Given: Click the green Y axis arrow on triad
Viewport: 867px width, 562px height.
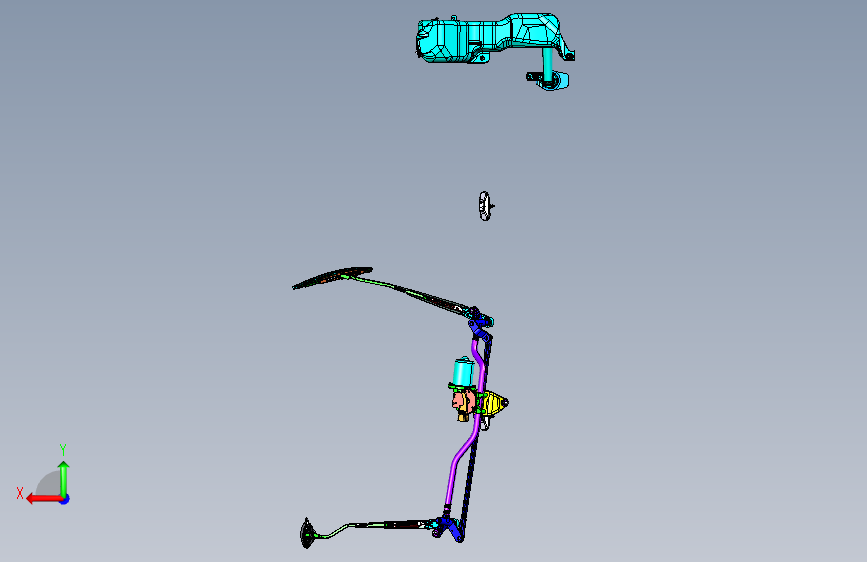Looking at the screenshot, I should (x=64, y=478).
